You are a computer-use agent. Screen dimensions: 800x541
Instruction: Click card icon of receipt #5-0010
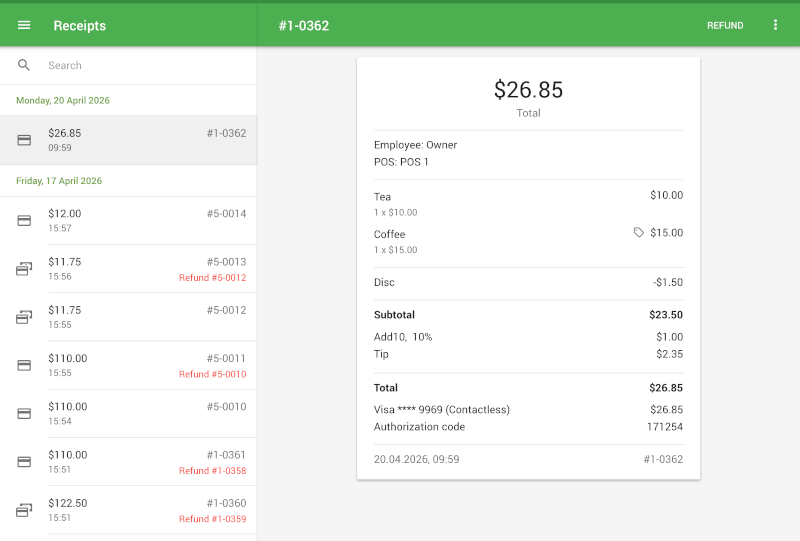[x=24, y=413]
